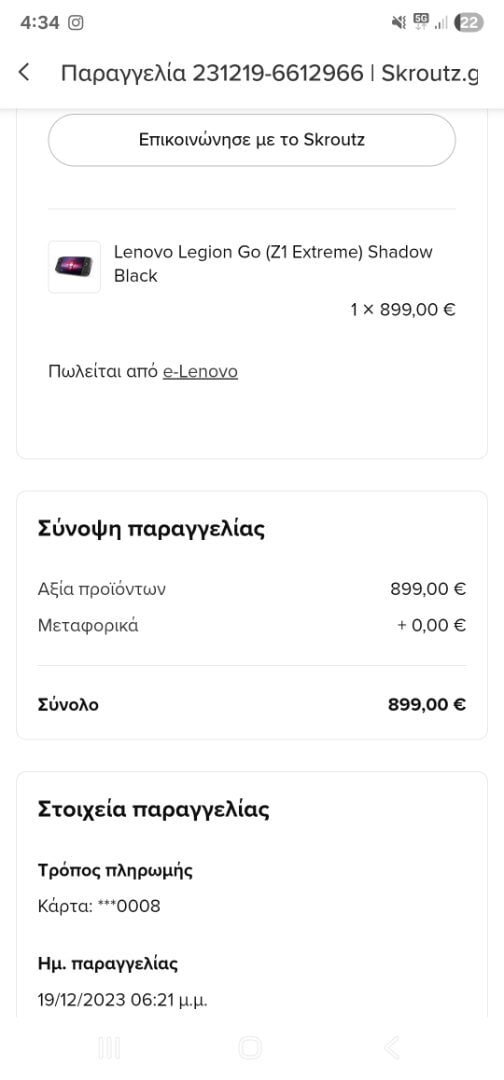Screen dimensions: 504x1080
Task: Tap the back arrow in the header
Action: click(x=24, y=72)
